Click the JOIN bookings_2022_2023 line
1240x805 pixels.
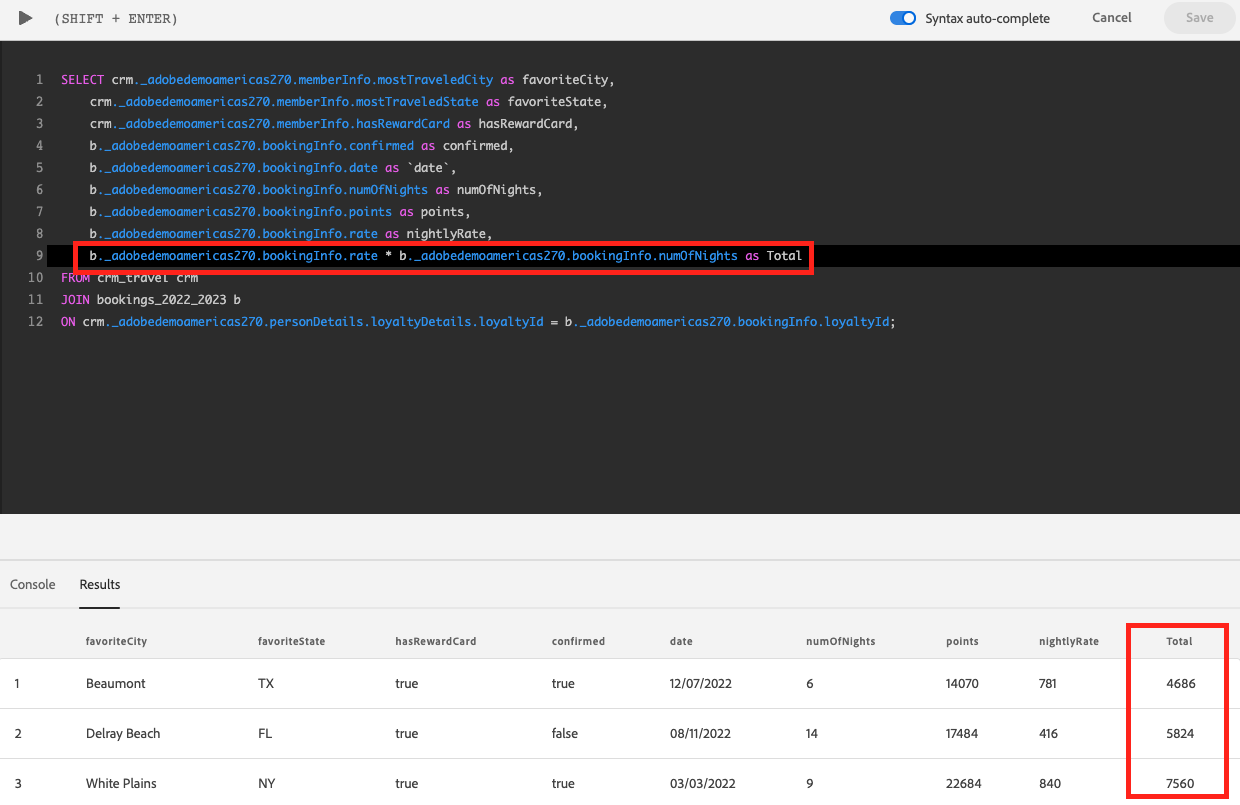pos(151,300)
